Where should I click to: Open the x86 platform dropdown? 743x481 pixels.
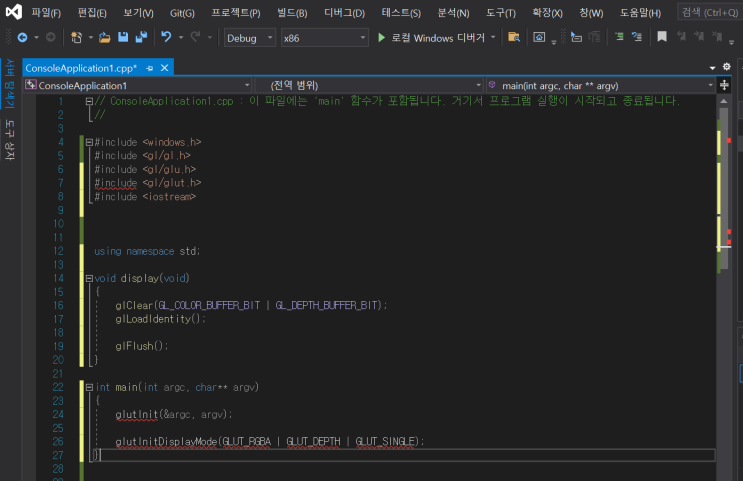325,38
